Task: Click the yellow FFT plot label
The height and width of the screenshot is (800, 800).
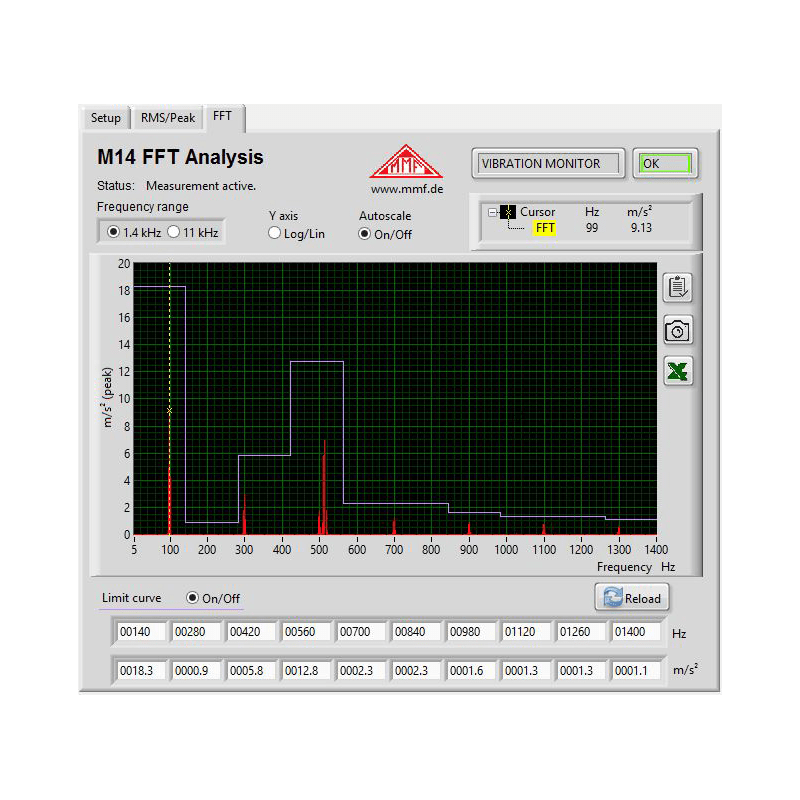Action: pos(544,228)
